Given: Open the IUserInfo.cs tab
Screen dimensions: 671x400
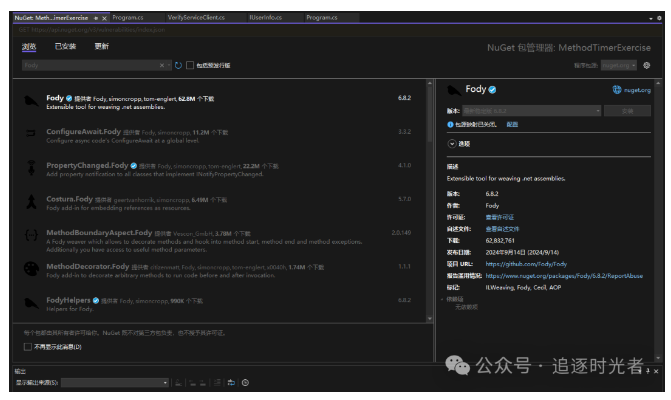Looking at the screenshot, I should point(266,18).
